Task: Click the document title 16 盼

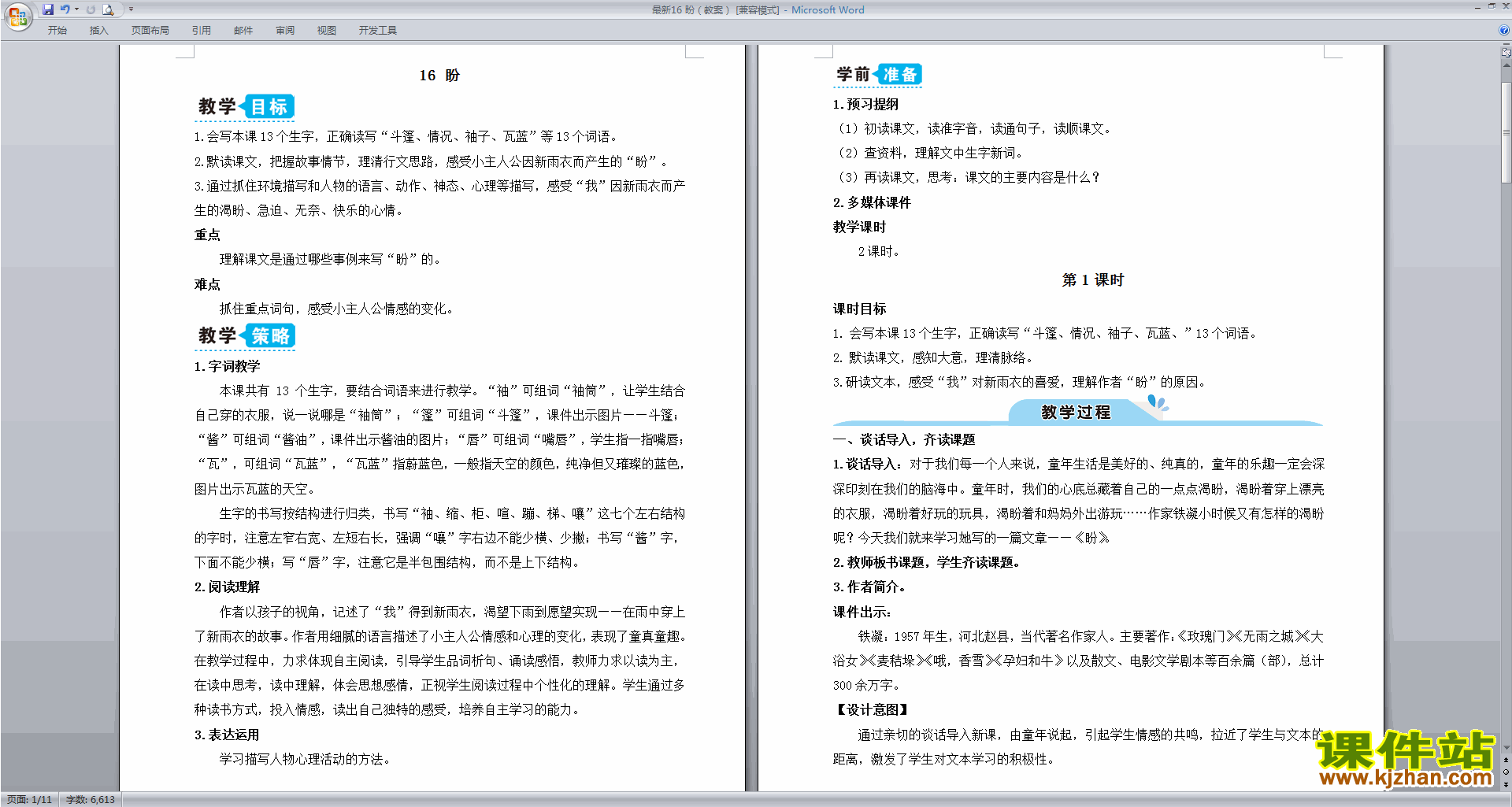Action: [x=439, y=76]
